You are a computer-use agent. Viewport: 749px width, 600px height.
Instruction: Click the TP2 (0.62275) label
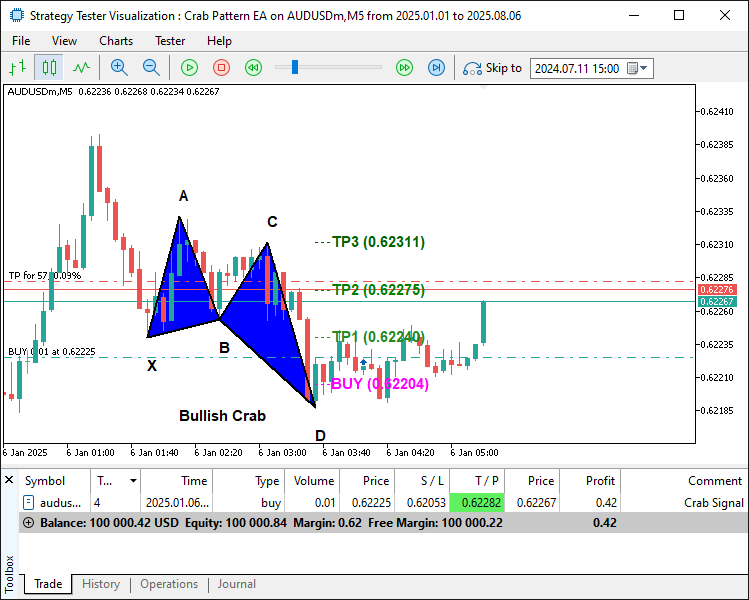tap(378, 289)
